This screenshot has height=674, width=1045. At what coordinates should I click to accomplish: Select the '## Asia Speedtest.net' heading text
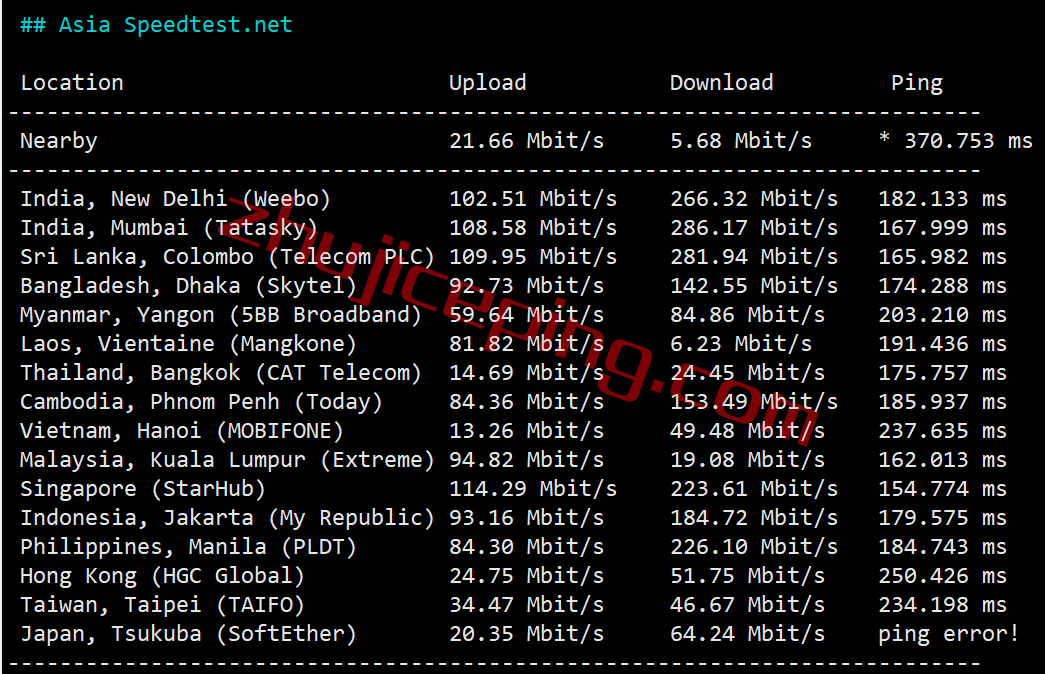tap(156, 25)
